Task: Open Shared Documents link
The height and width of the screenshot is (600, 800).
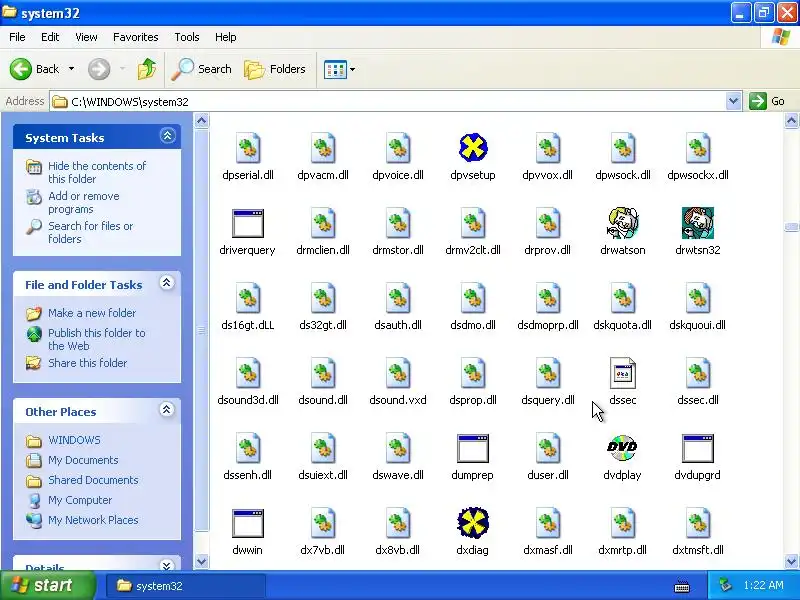Action: tap(93, 480)
